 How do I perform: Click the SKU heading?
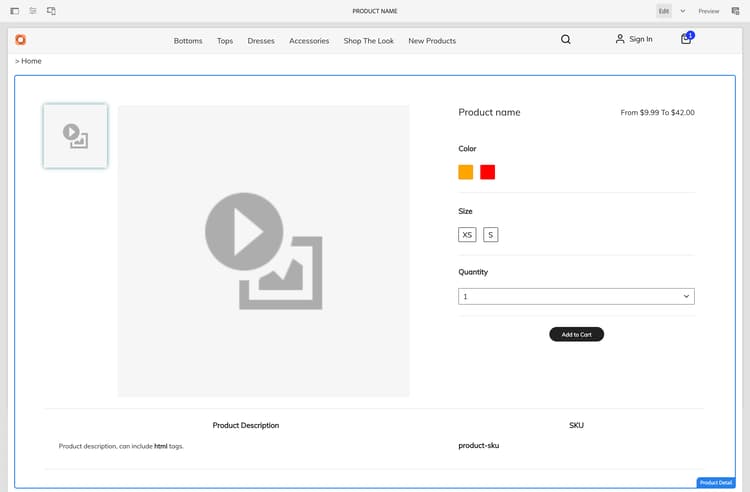coord(576,426)
